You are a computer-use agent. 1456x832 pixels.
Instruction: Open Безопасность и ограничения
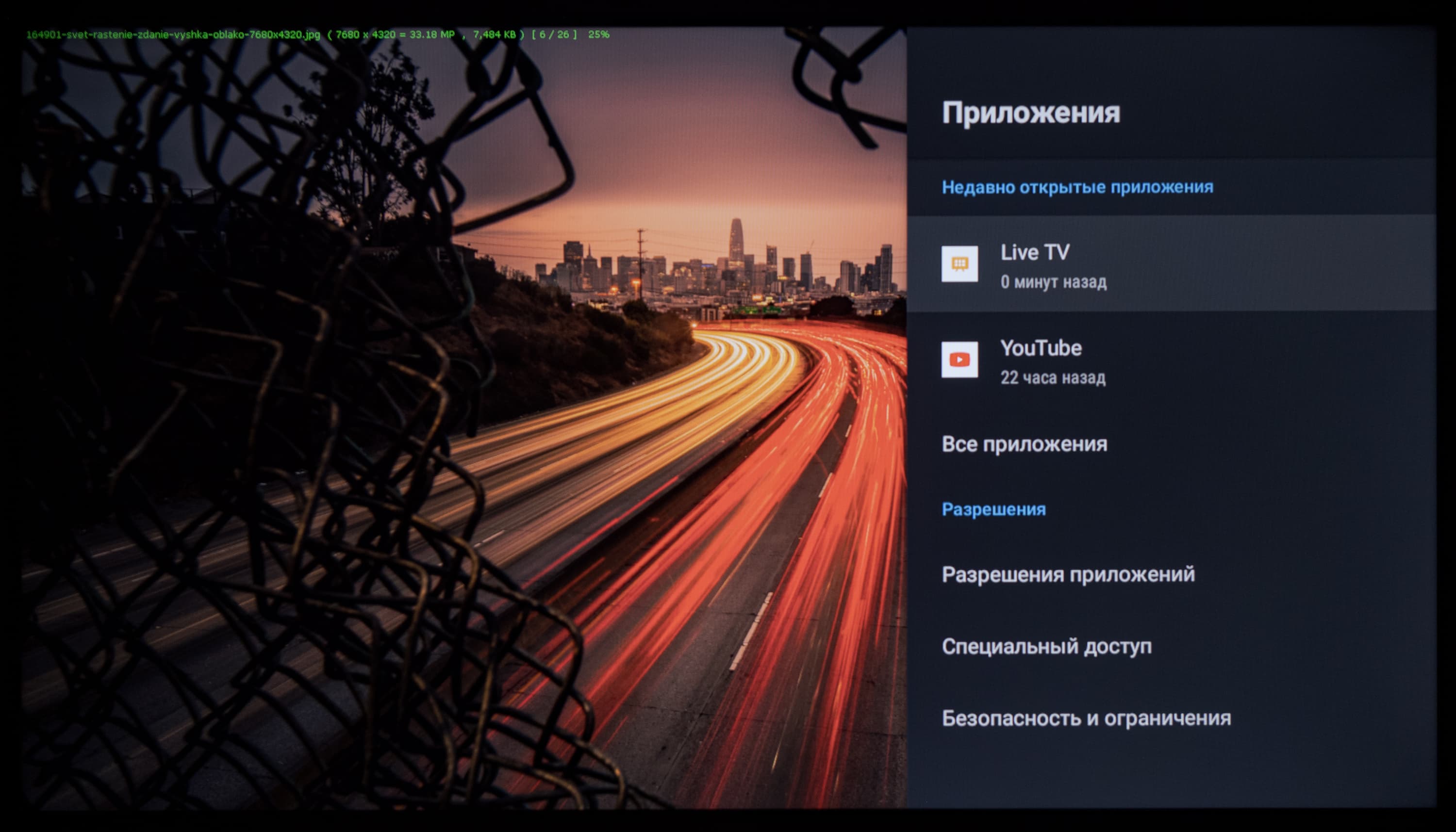pyautogui.click(x=1086, y=718)
